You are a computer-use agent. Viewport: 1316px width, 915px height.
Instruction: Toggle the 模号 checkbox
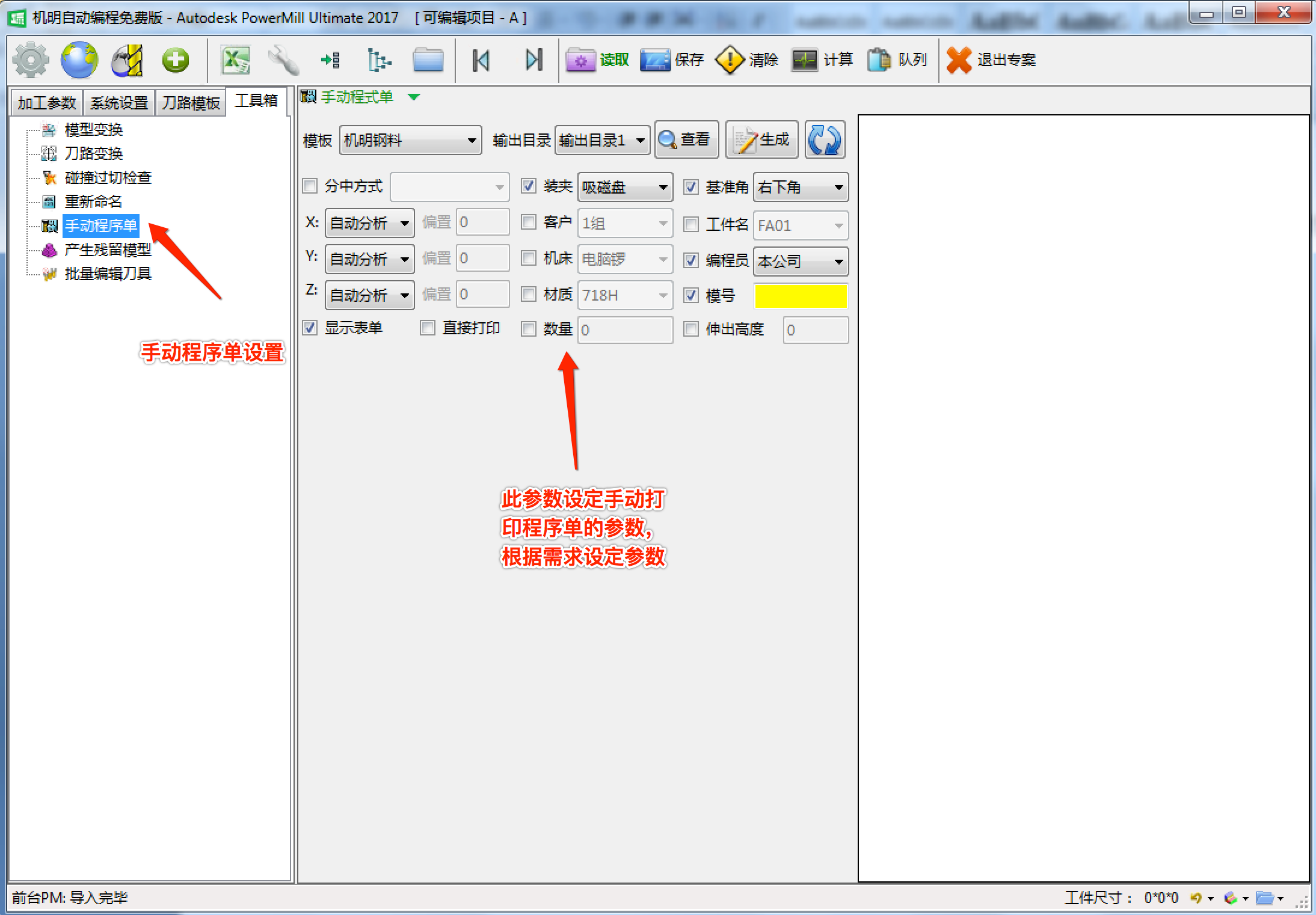691,295
